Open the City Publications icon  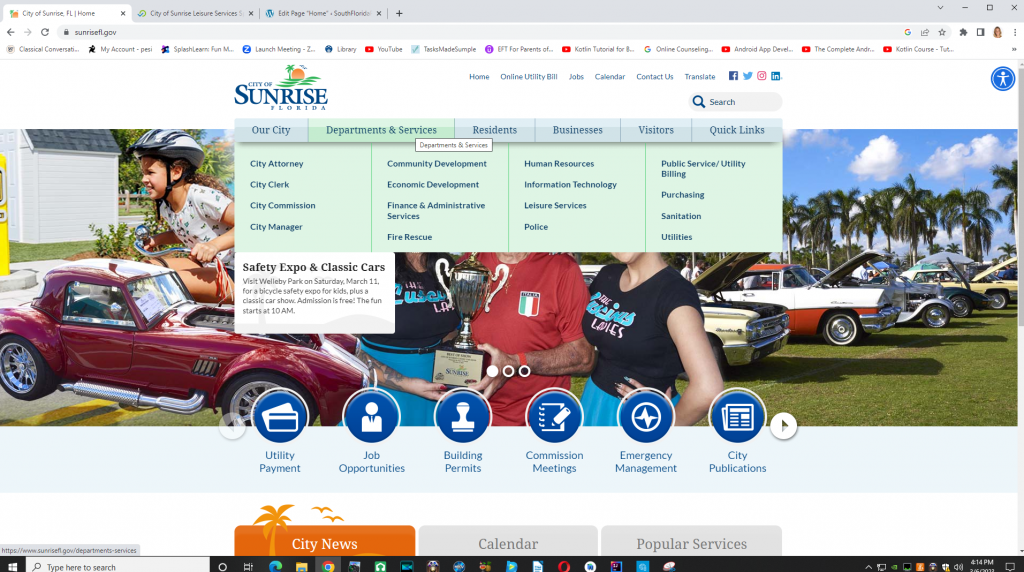coord(737,417)
